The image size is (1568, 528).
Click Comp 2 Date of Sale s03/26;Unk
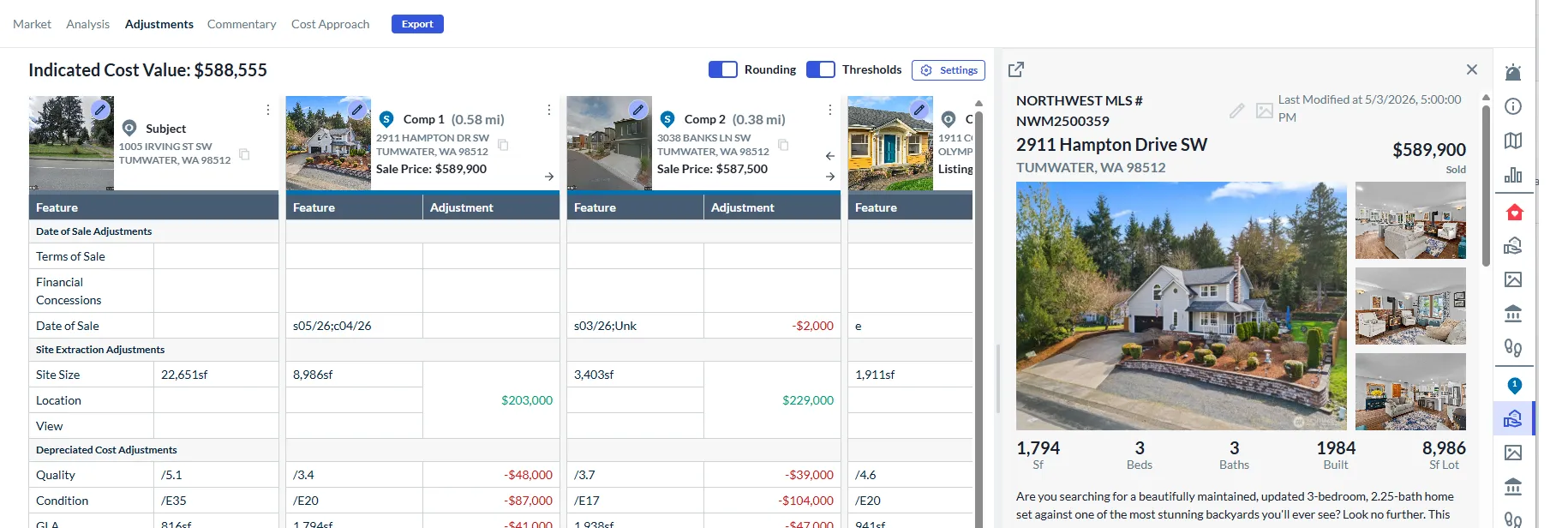click(x=605, y=326)
